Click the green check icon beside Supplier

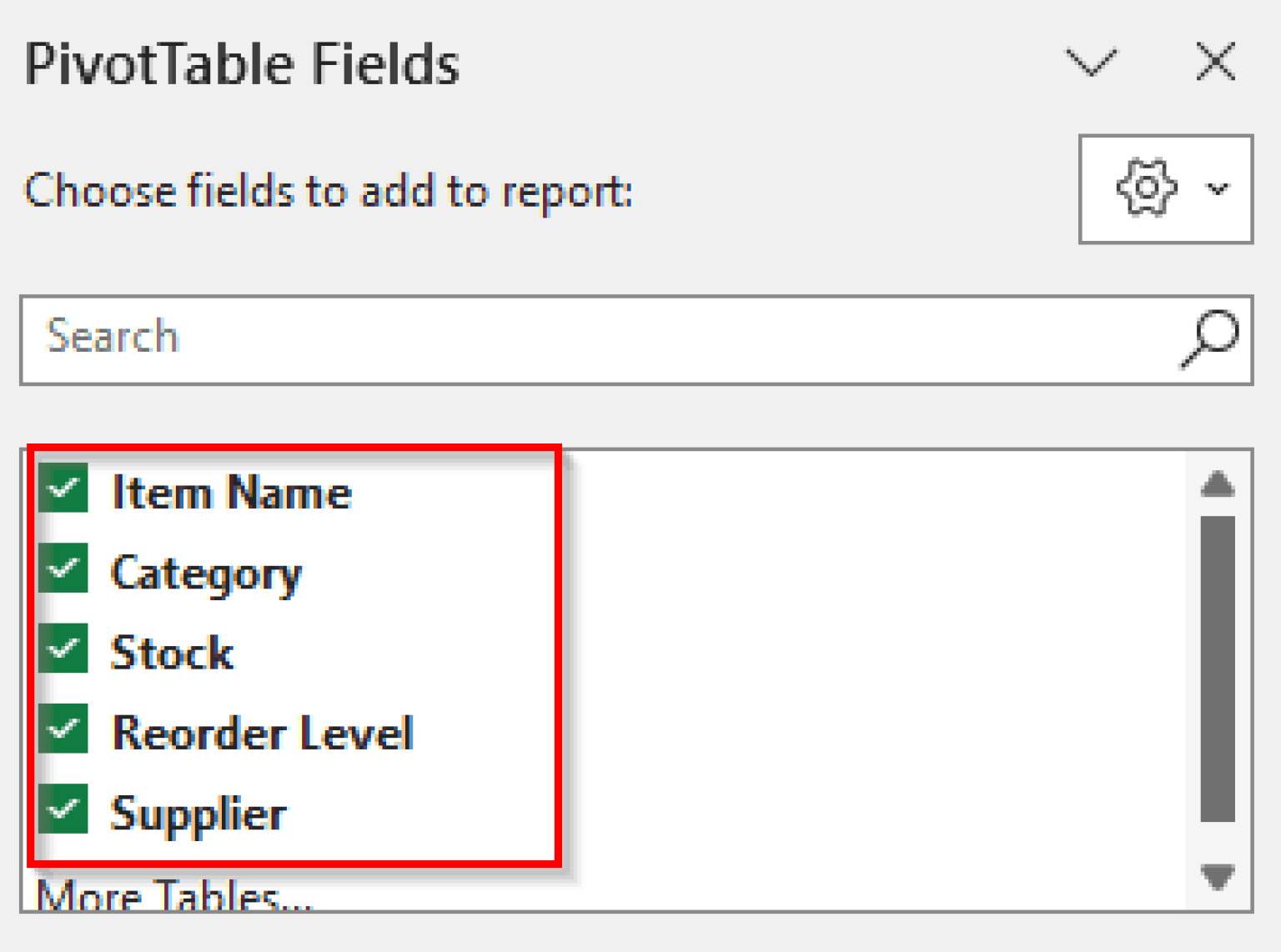(x=64, y=810)
